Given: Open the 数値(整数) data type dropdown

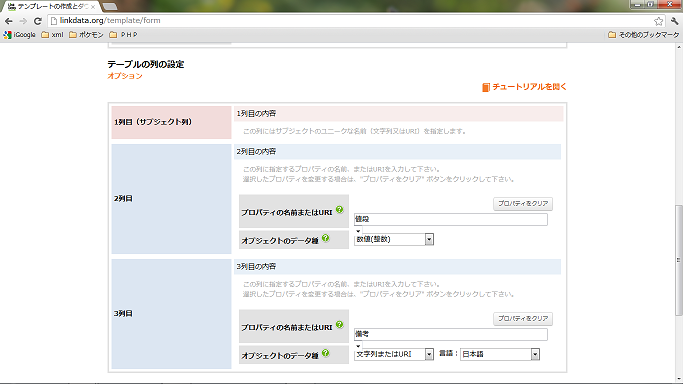Looking at the screenshot, I should click(x=394, y=239).
